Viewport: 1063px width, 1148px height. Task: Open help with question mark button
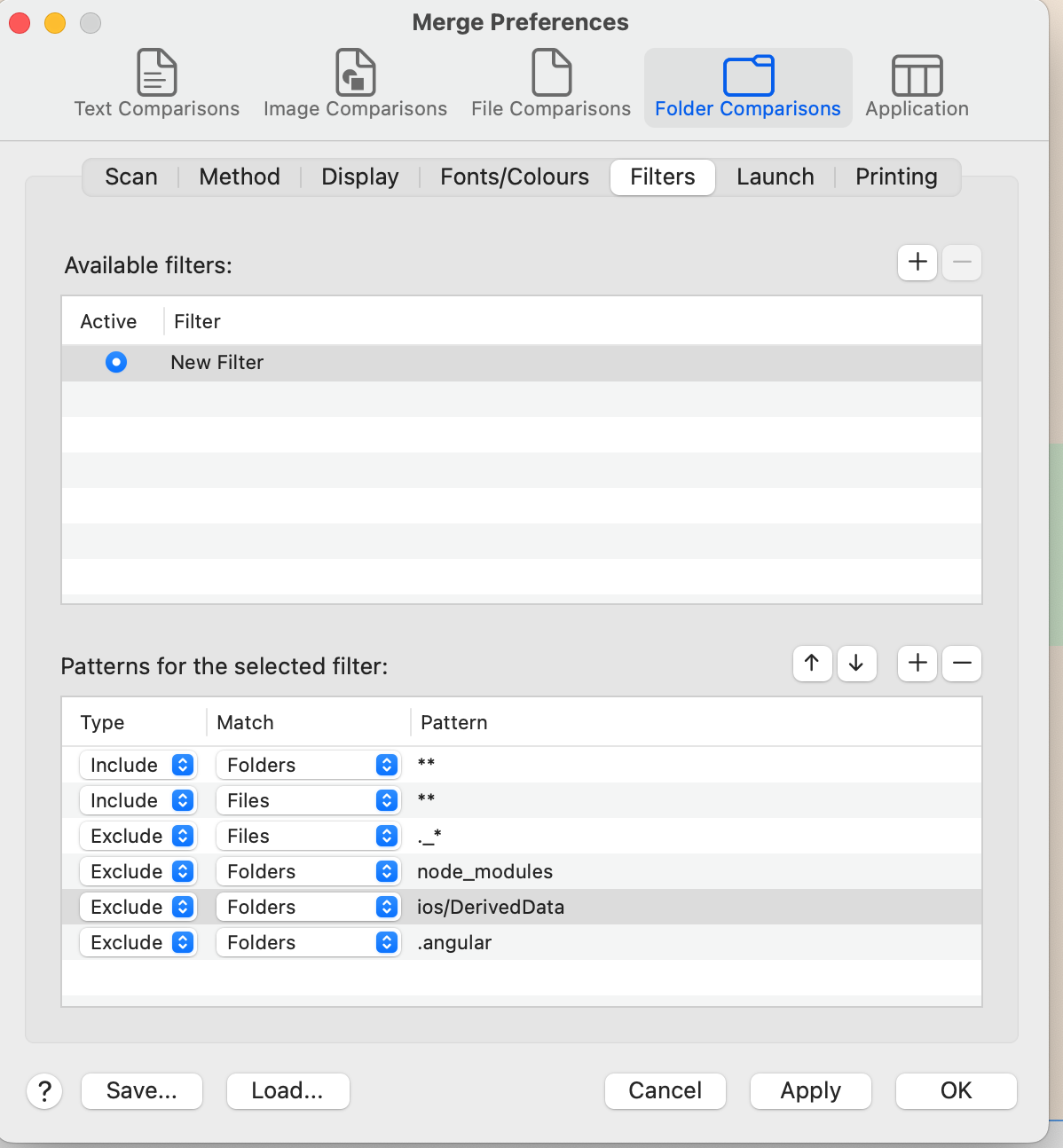point(44,1090)
